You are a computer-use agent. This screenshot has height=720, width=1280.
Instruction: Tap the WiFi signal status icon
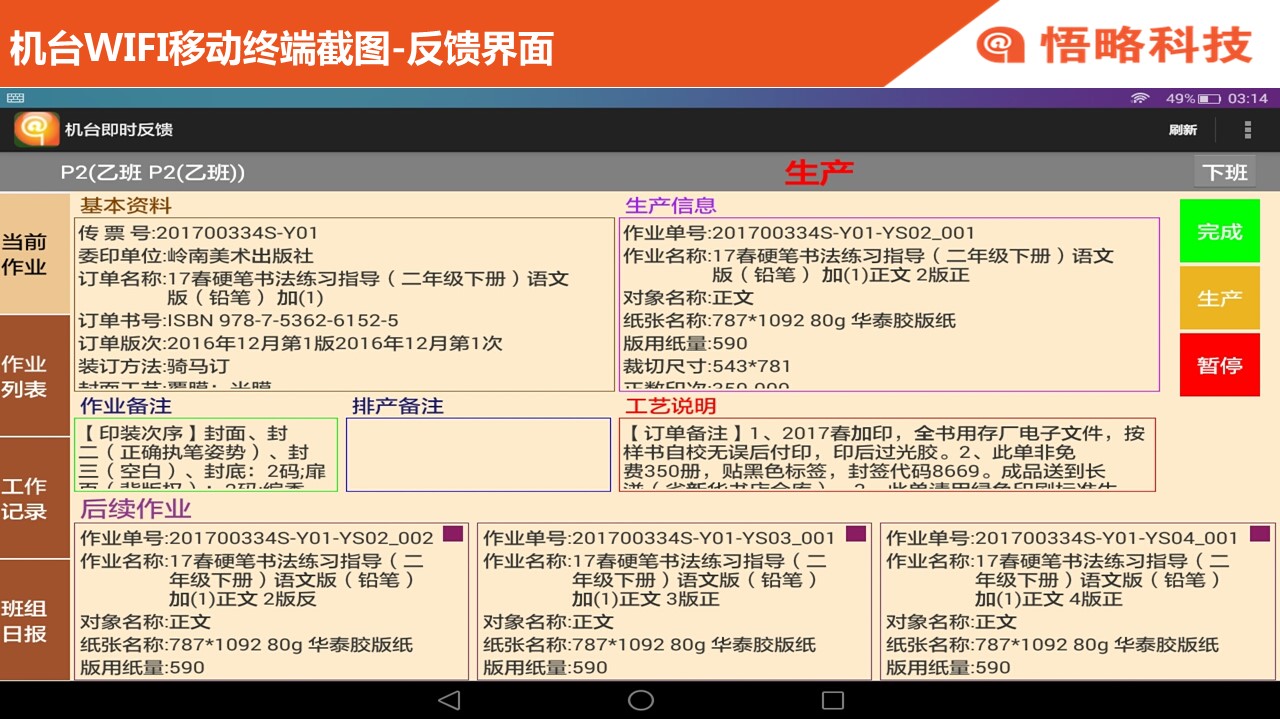tap(1140, 98)
